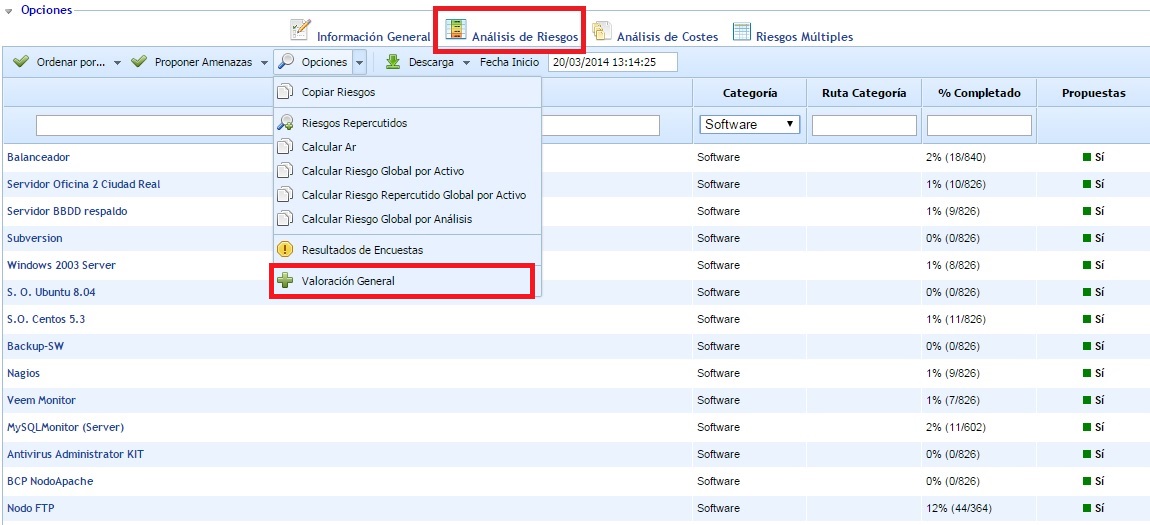Click the green Descarga download icon
The width and height of the screenshot is (1150, 525).
[x=393, y=62]
